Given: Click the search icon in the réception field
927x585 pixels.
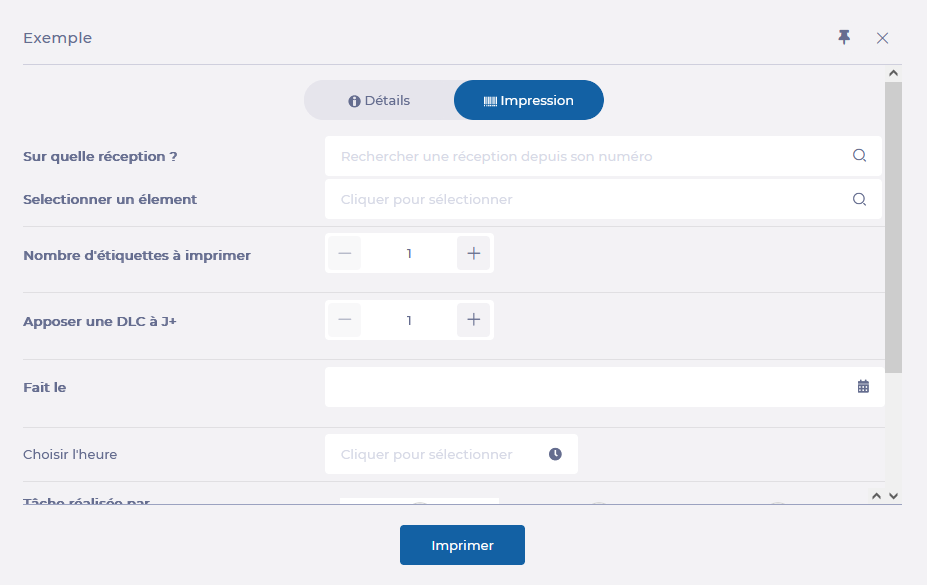Looking at the screenshot, I should 859,156.
